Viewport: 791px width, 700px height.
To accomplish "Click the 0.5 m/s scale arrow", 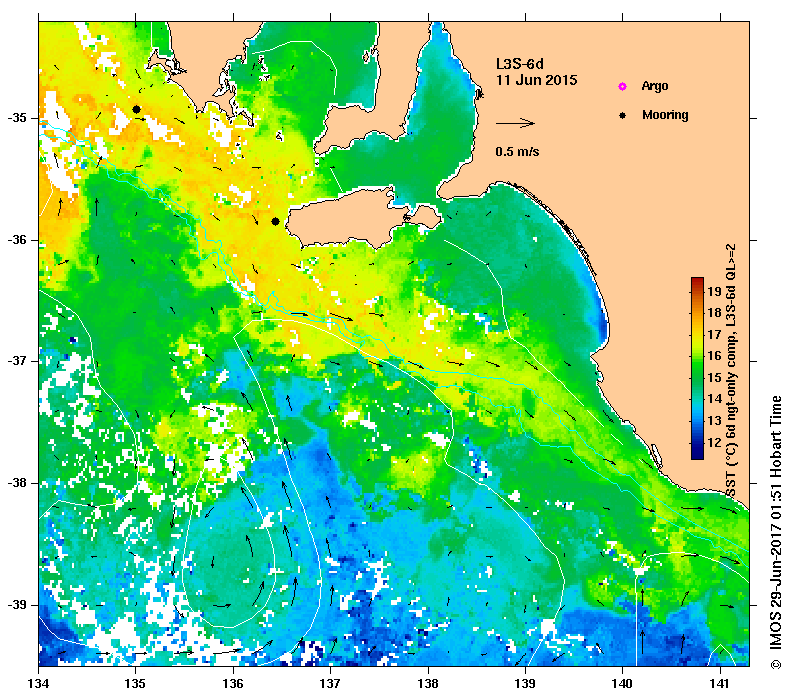I will tap(515, 123).
